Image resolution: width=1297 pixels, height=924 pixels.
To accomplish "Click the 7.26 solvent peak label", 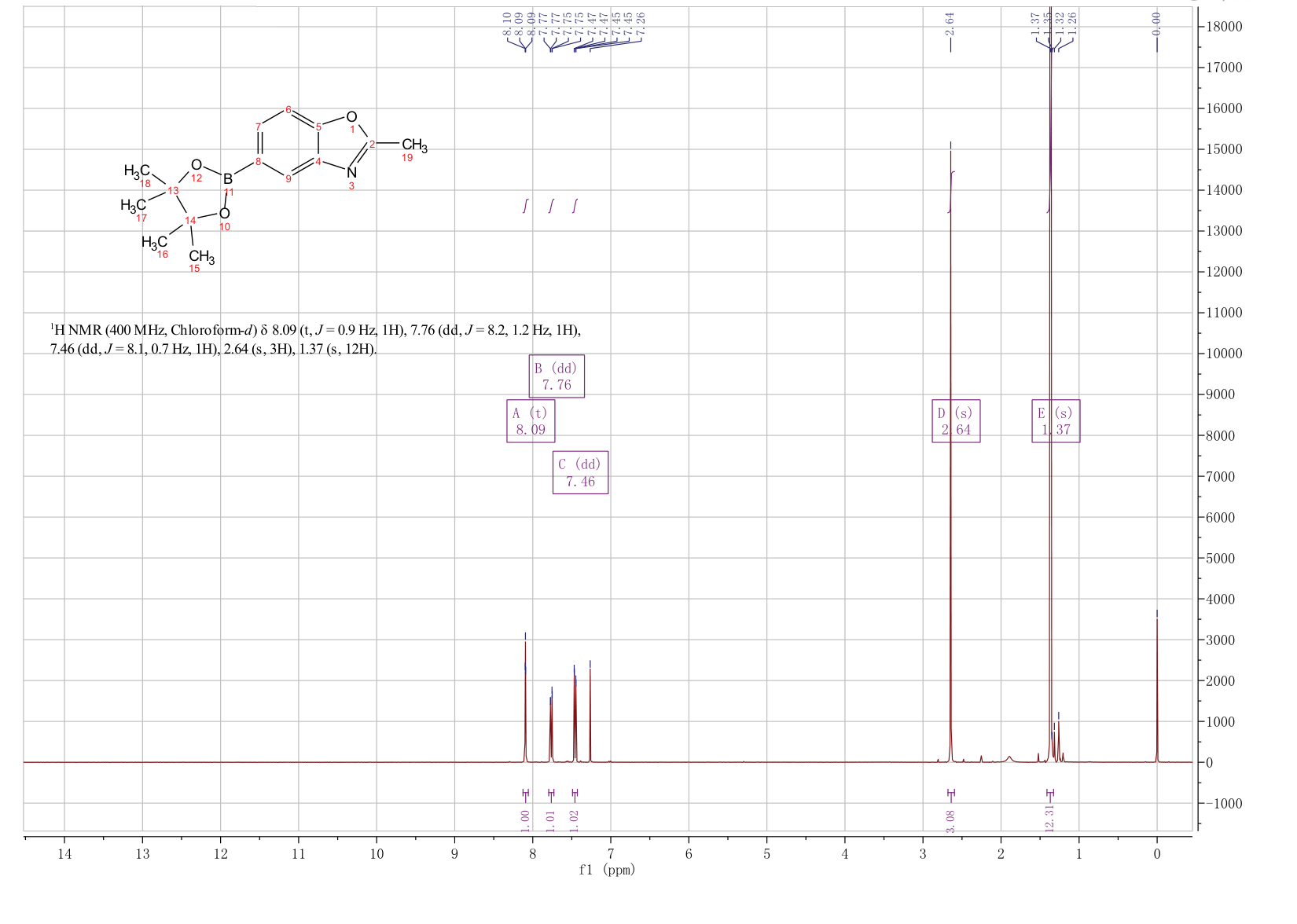I will [641, 24].
